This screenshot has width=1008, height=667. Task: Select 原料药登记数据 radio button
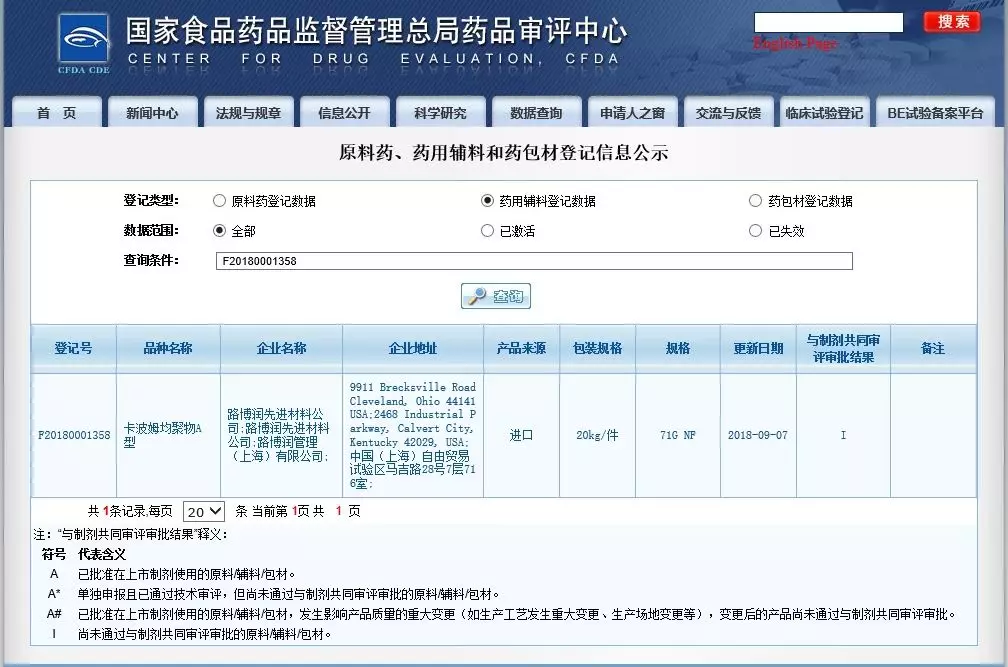pos(219,201)
